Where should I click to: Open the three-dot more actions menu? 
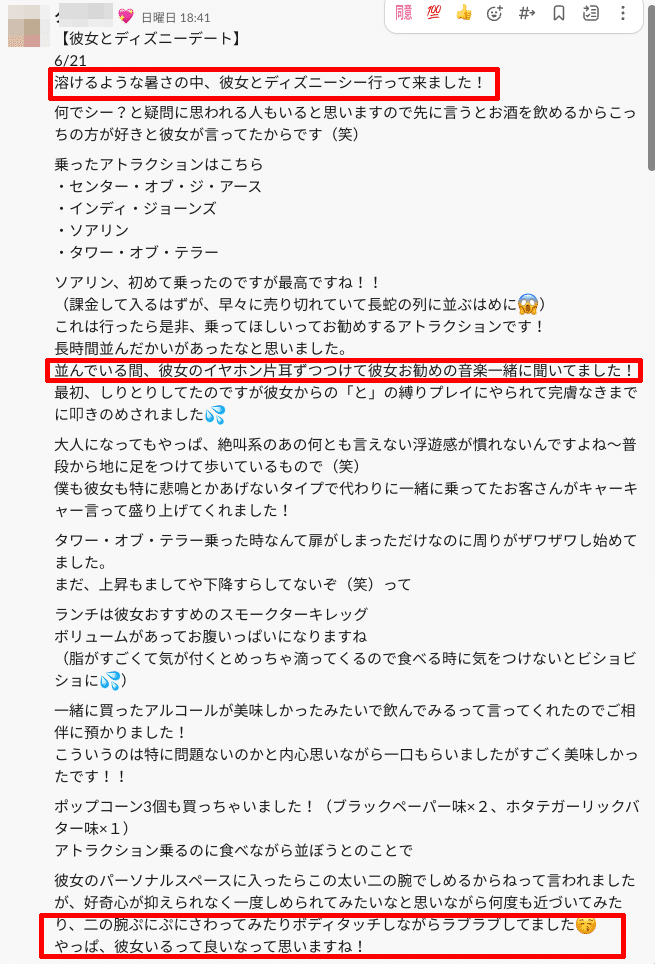point(623,13)
